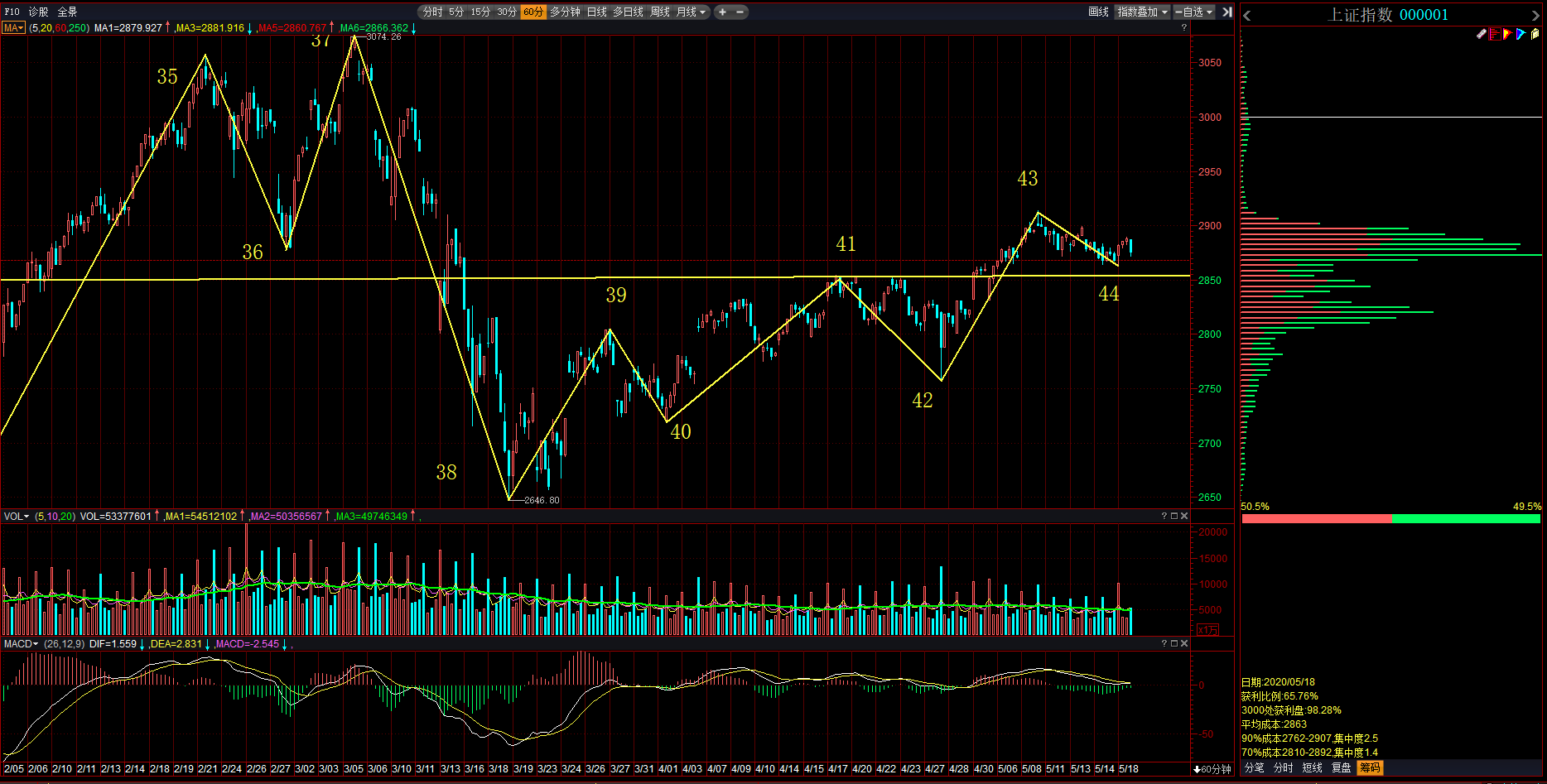The width and height of the screenshot is (1547, 784).
Task: Click the 3000处获利盘:98.28% text
Action: (1291, 710)
